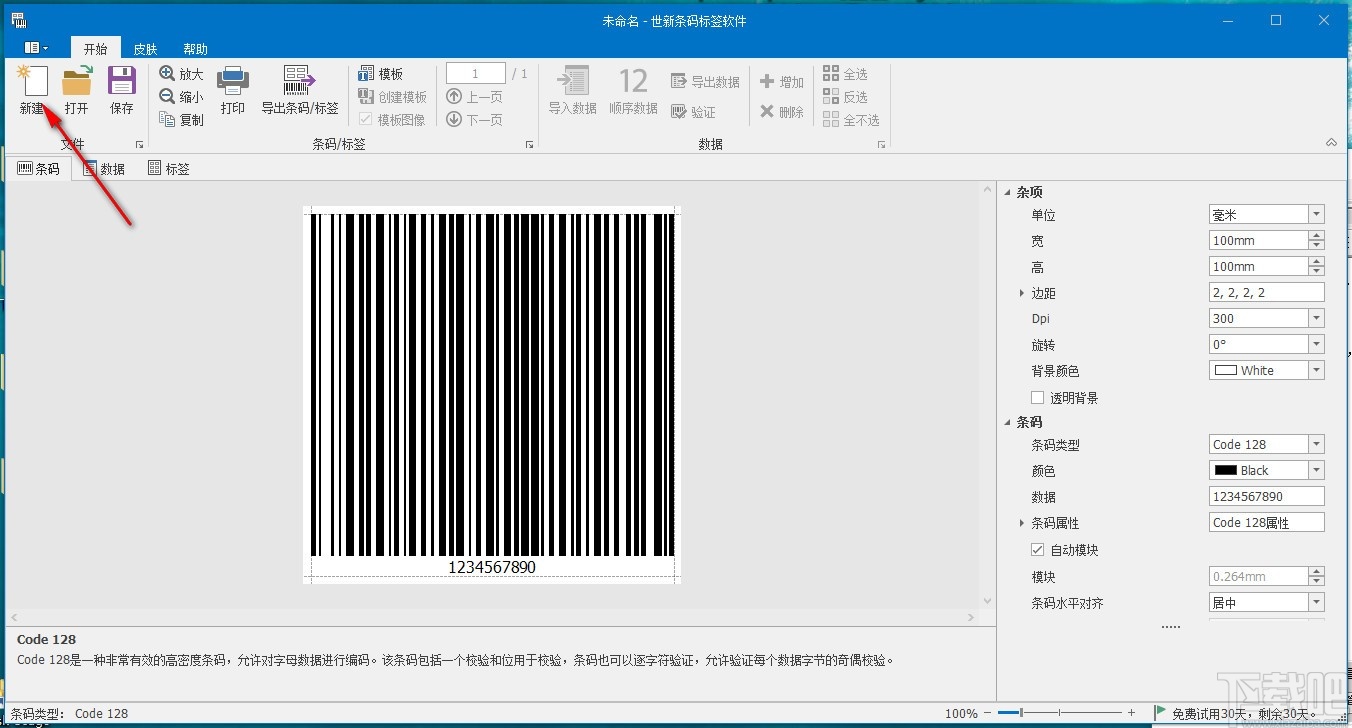Open the 数据 panel tab

(103, 168)
